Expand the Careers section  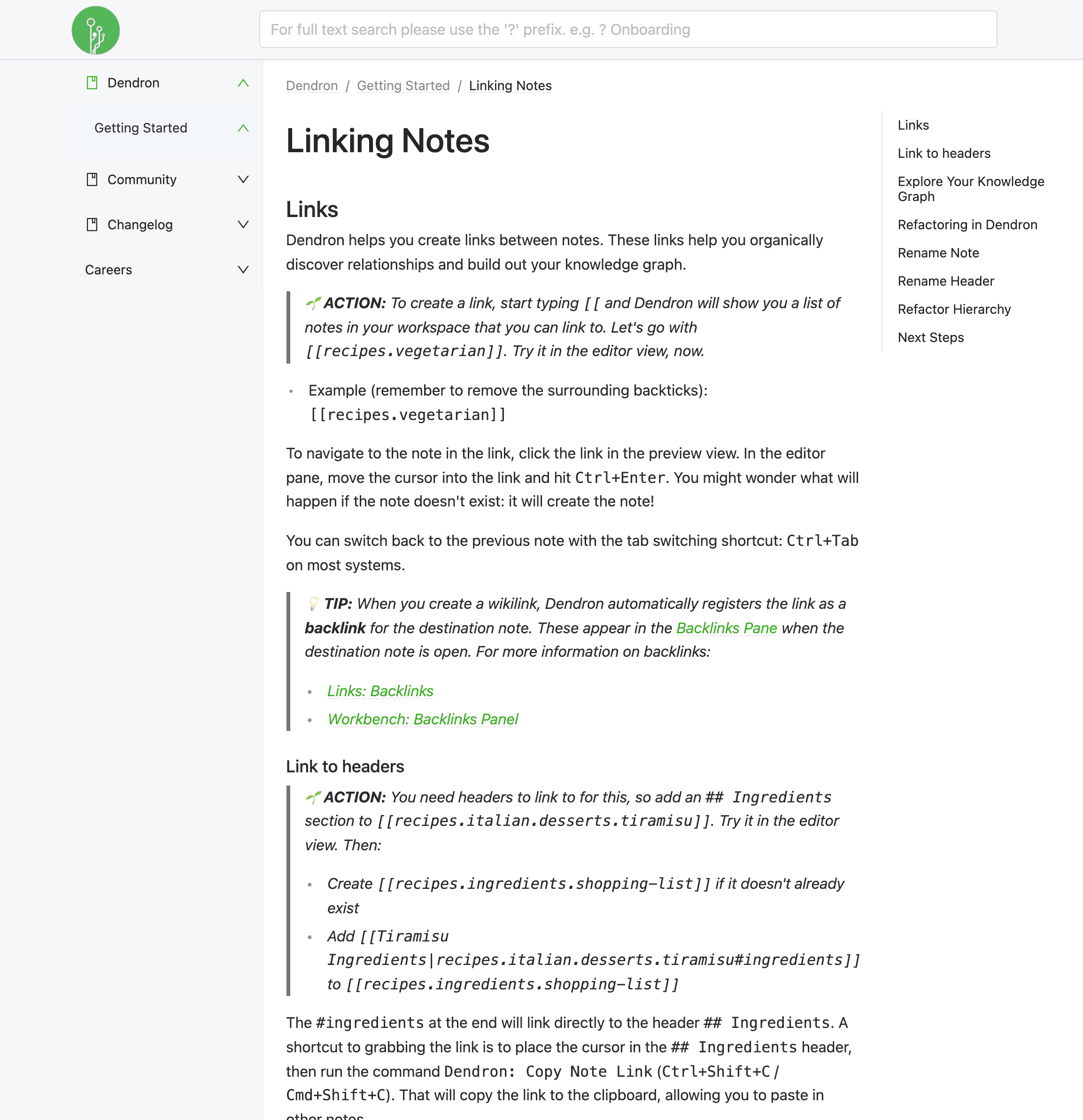[243, 269]
